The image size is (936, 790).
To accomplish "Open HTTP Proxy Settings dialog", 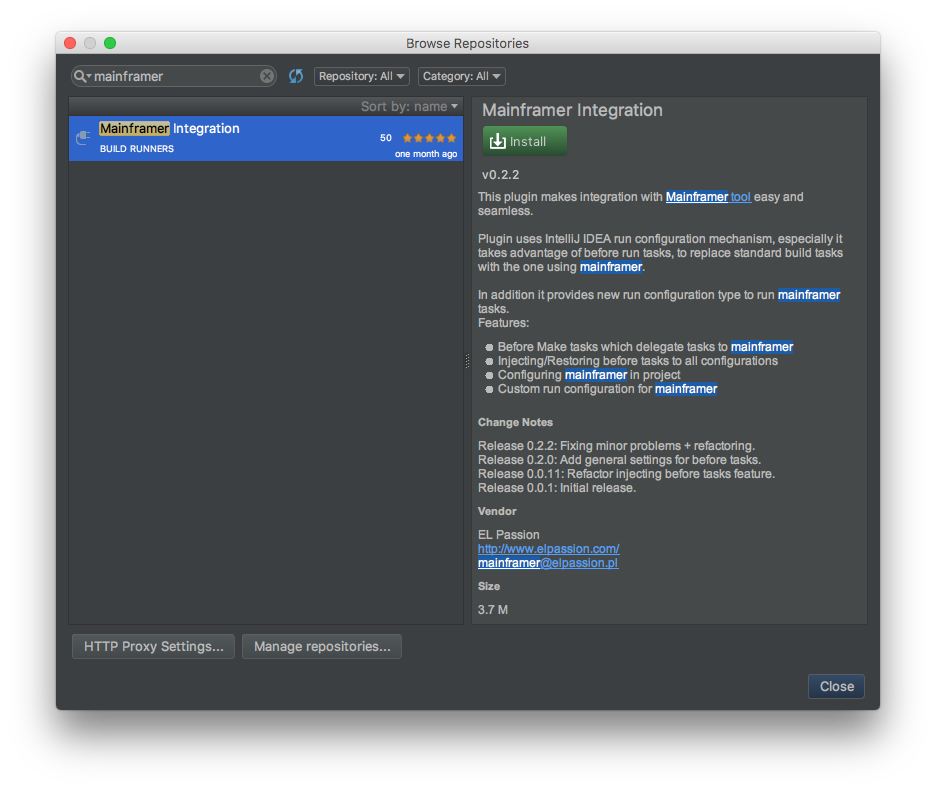I will click(153, 647).
